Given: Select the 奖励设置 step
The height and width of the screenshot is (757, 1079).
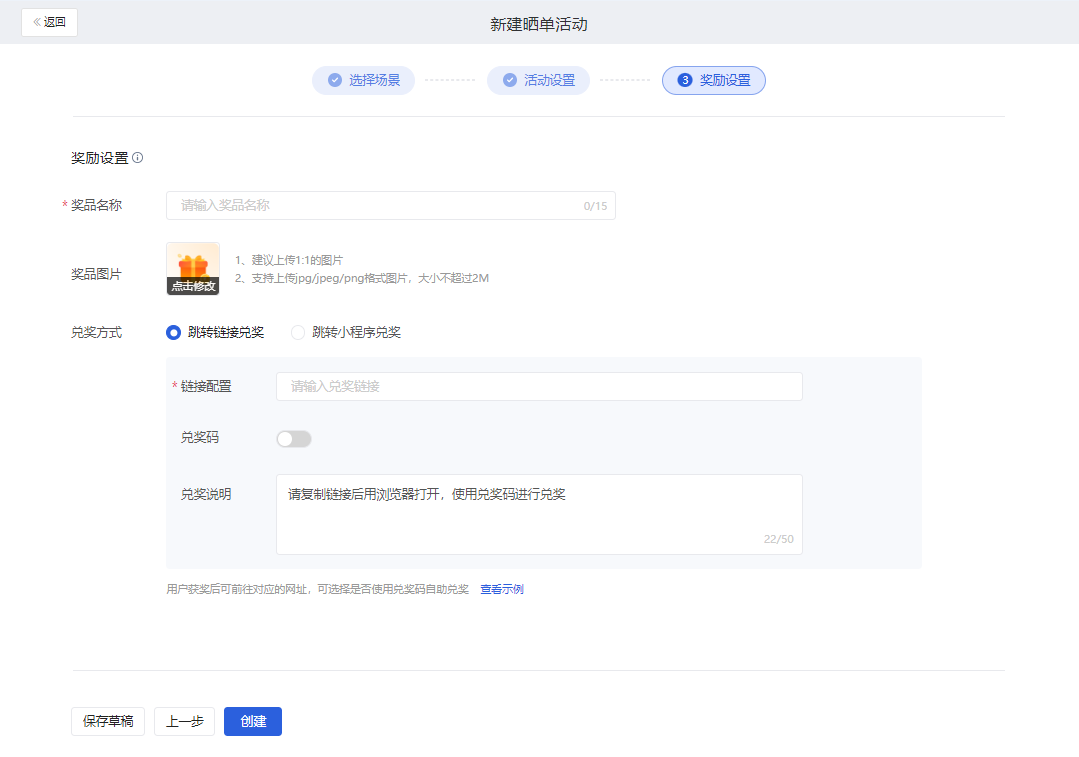Looking at the screenshot, I should coord(714,81).
